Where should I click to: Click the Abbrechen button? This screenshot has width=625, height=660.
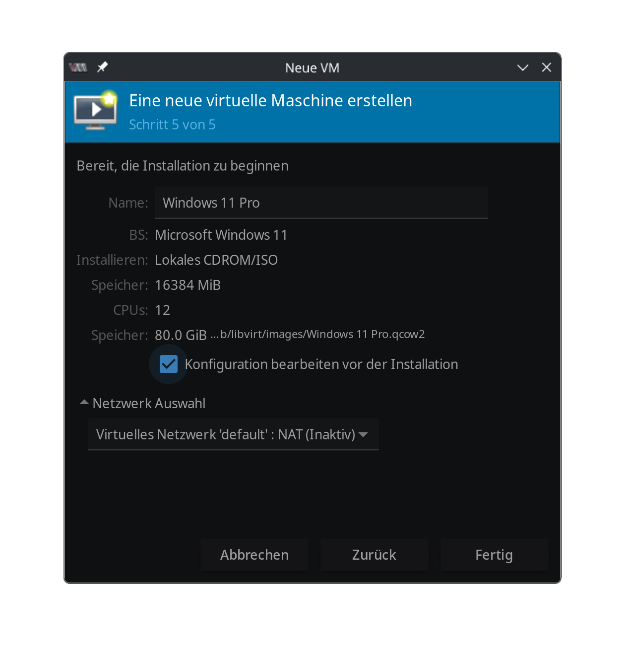pos(254,555)
